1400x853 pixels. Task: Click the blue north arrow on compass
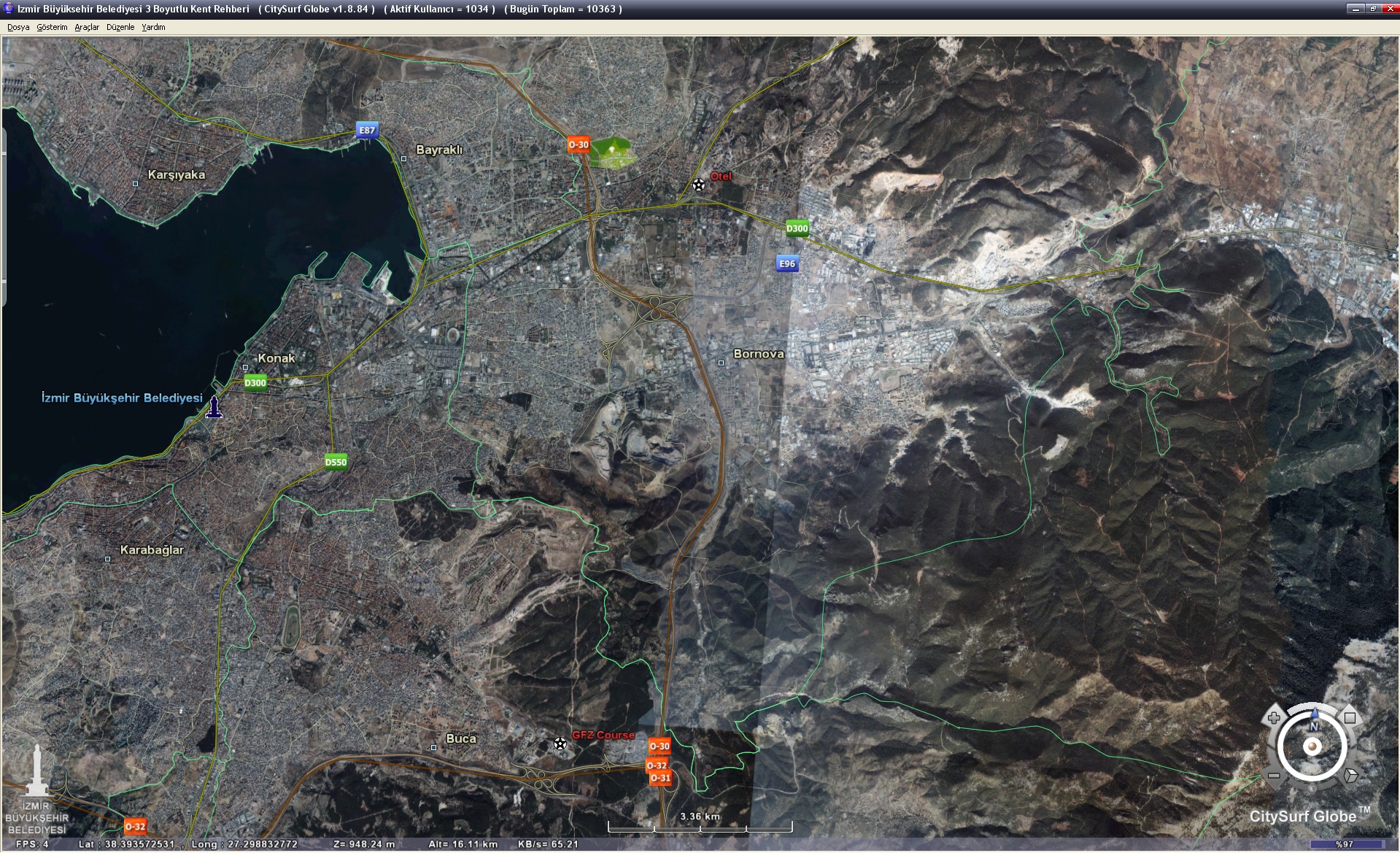click(1315, 714)
